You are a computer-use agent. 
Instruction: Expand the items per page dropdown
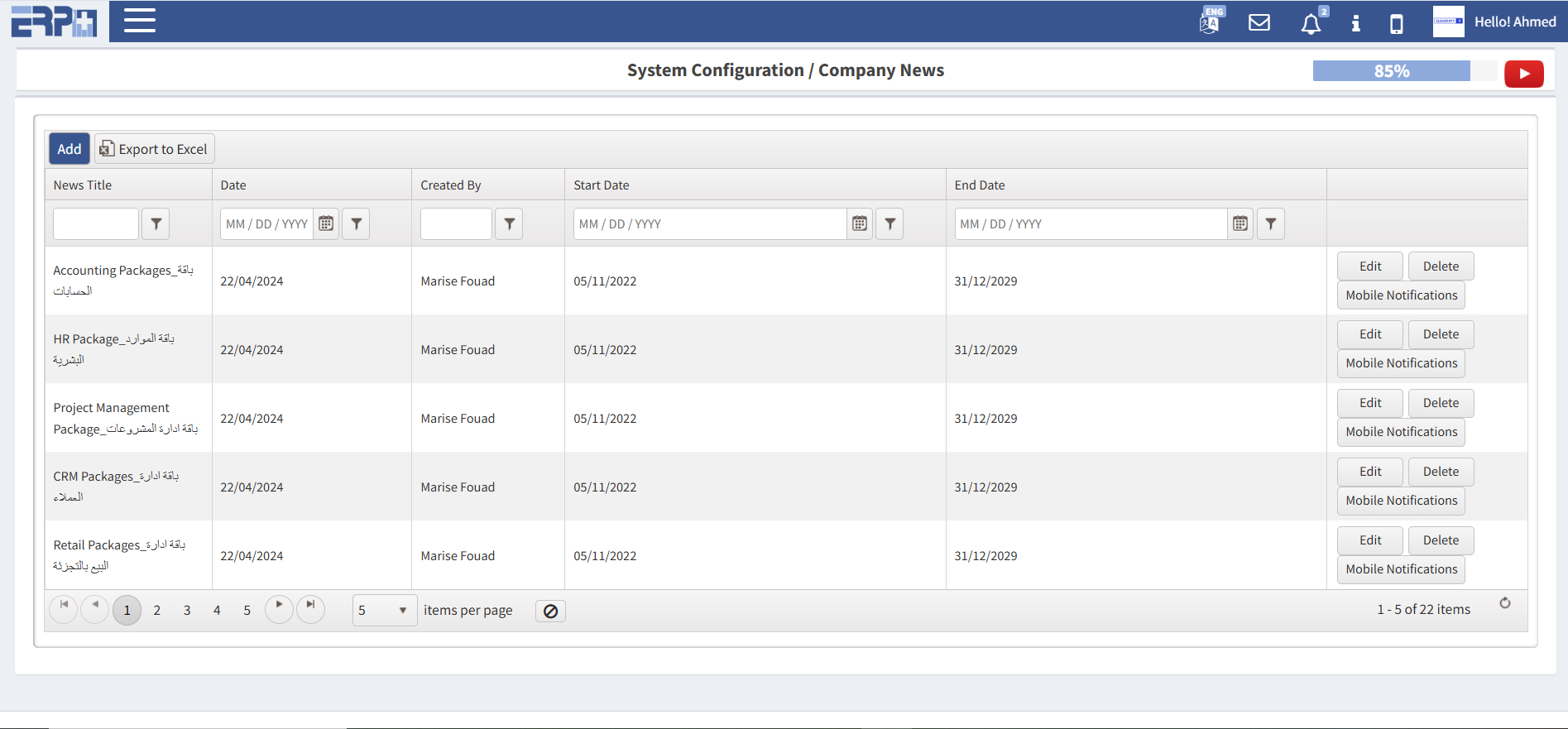[402, 611]
